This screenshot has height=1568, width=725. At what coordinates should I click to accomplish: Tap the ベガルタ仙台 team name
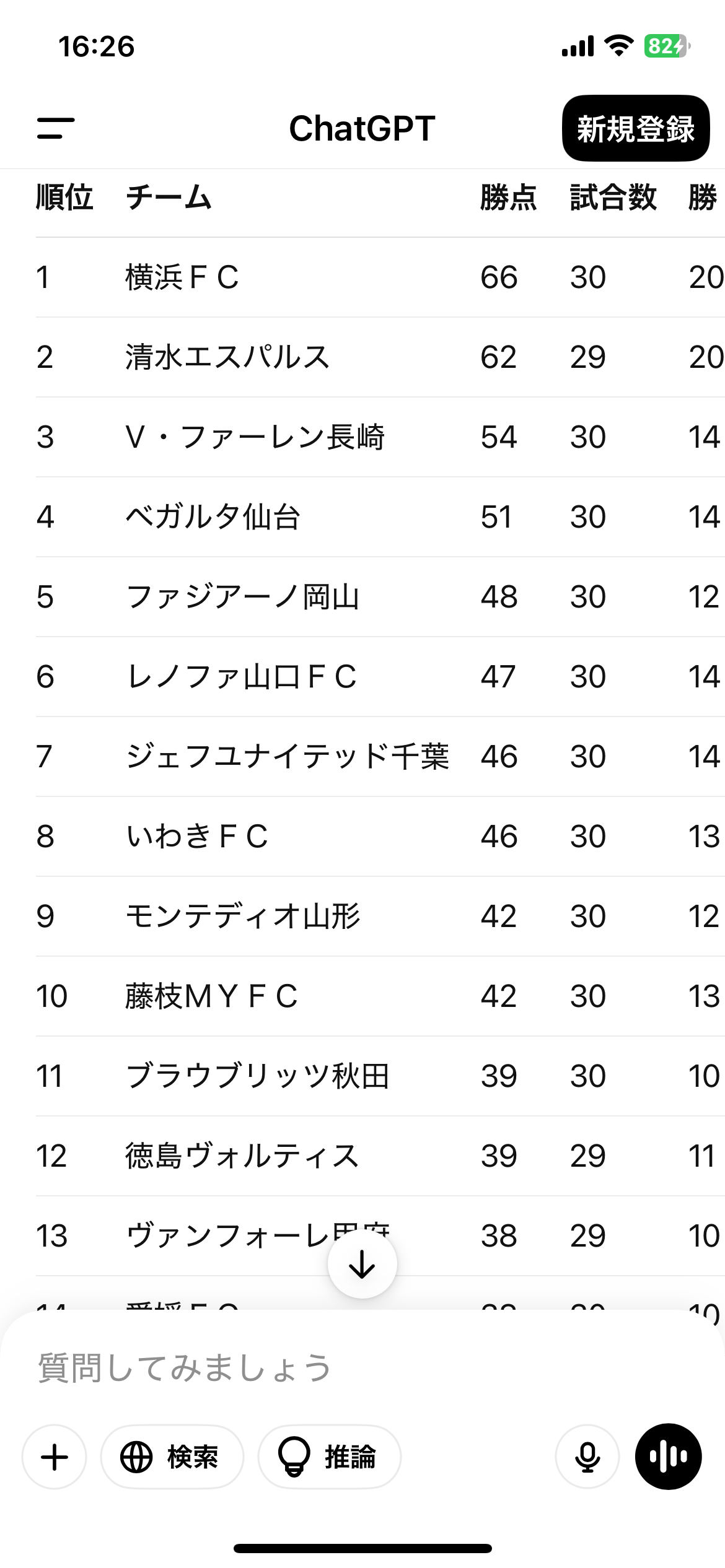coord(213,516)
